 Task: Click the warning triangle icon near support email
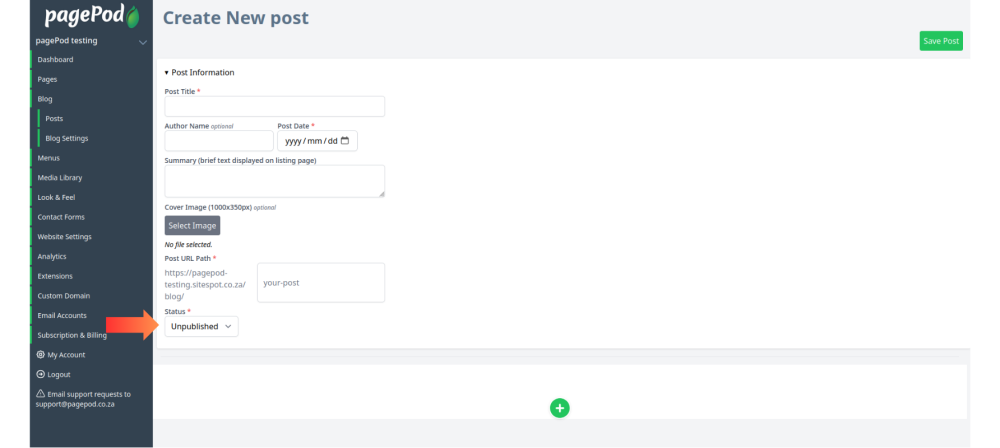[41, 394]
